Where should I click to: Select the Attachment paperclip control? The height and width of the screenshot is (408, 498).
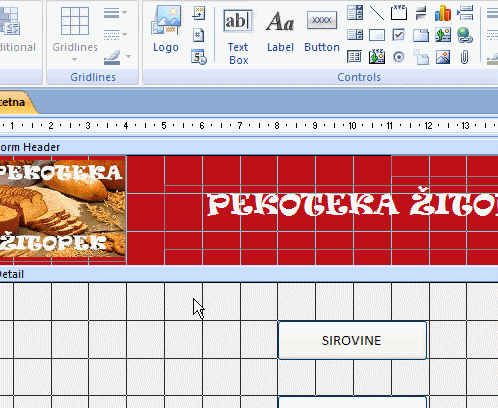point(464,57)
